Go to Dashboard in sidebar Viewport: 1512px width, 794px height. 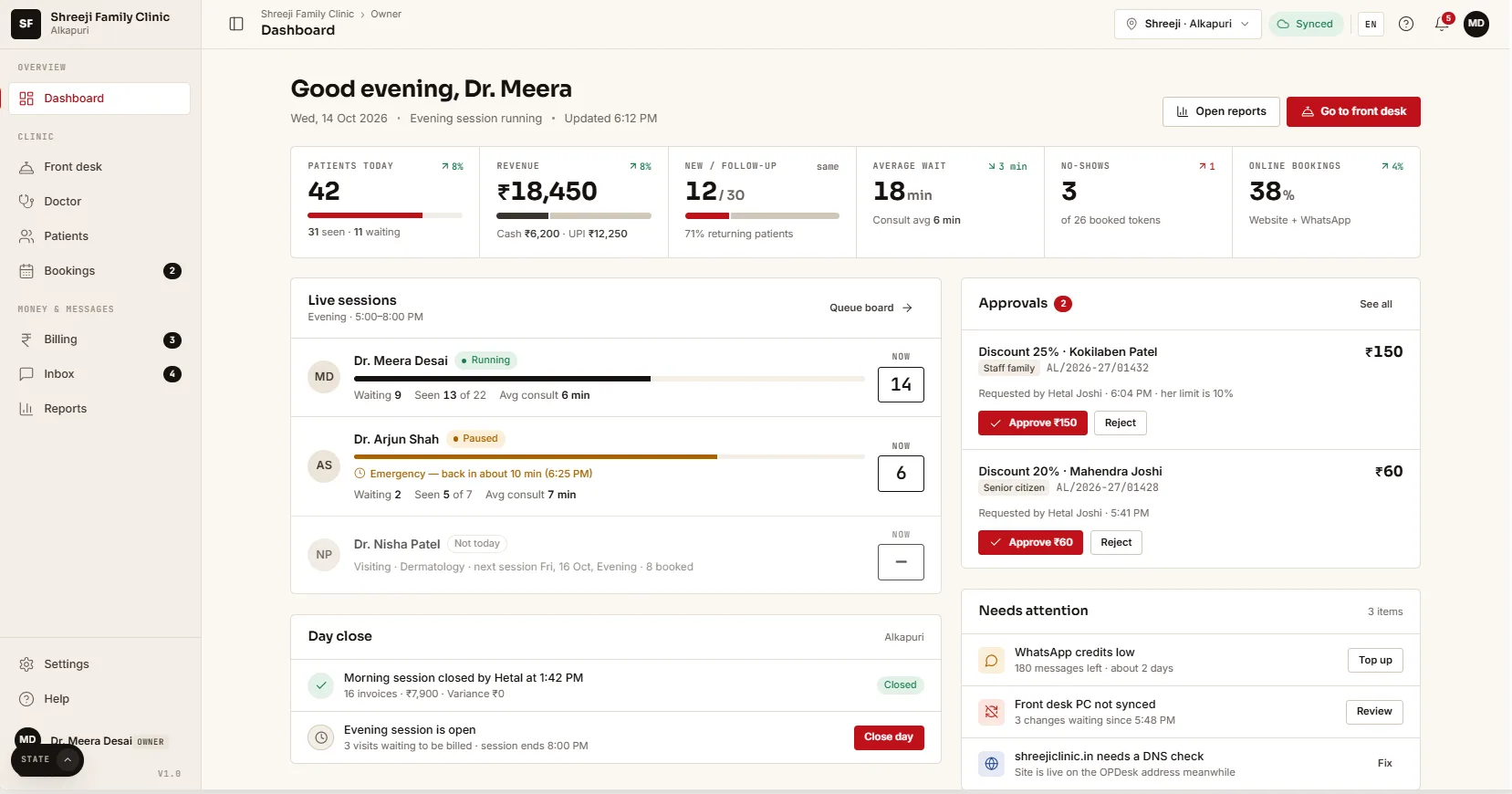click(99, 99)
